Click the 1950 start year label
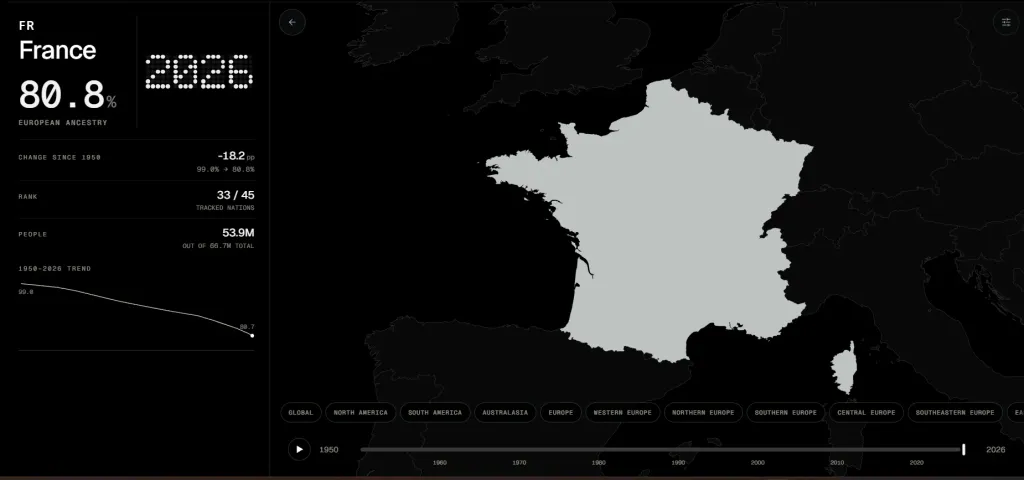Image resolution: width=1024 pixels, height=480 pixels. (x=328, y=449)
